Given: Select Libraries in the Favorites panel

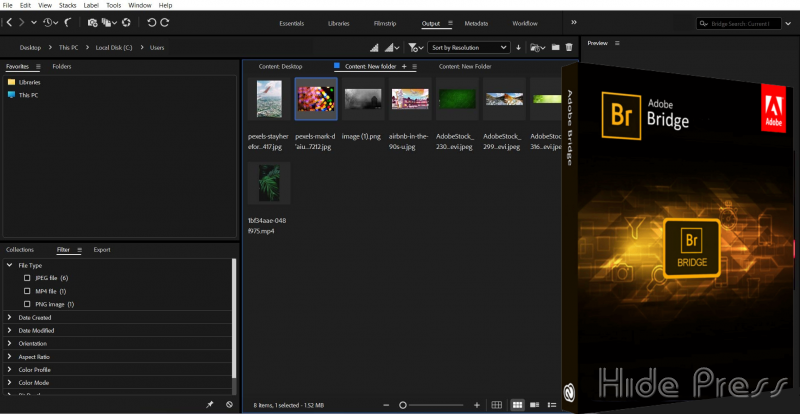Looking at the screenshot, I should [x=29, y=82].
